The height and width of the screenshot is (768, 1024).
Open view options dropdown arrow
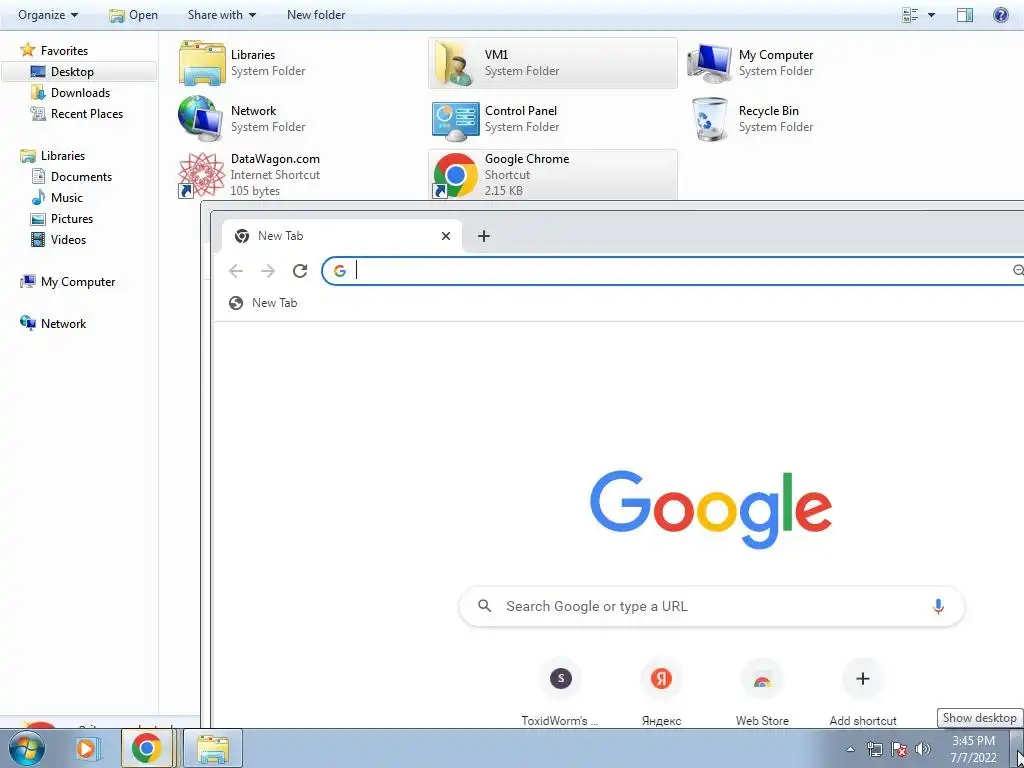click(x=931, y=15)
